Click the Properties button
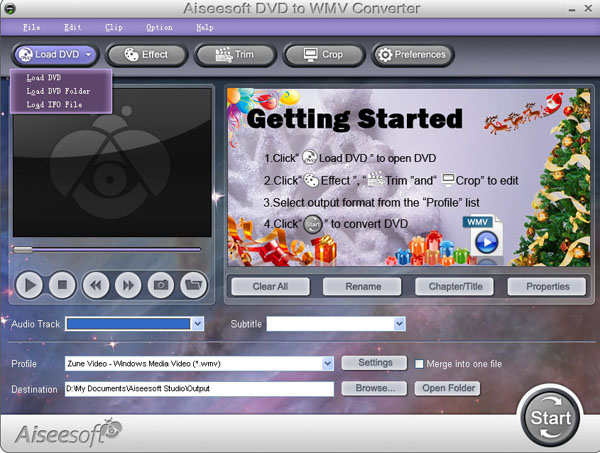This screenshot has width=600, height=453. pyautogui.click(x=548, y=287)
